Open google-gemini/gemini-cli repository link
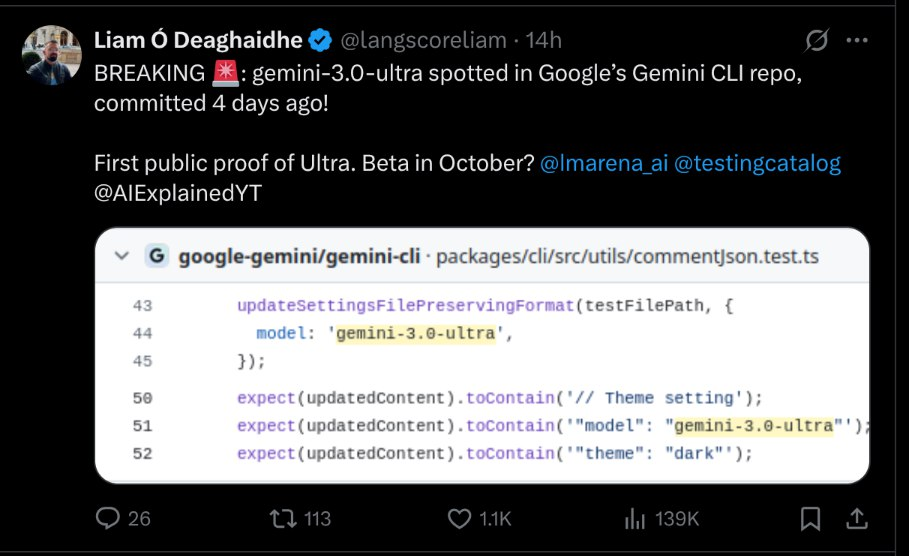This screenshot has height=556, width=909. [x=299, y=256]
